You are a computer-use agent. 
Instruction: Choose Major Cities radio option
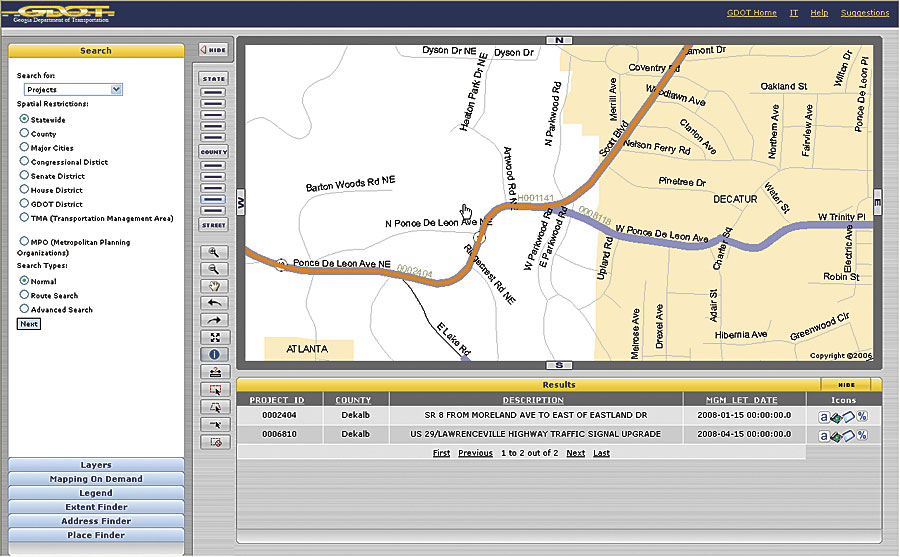tap(24, 147)
